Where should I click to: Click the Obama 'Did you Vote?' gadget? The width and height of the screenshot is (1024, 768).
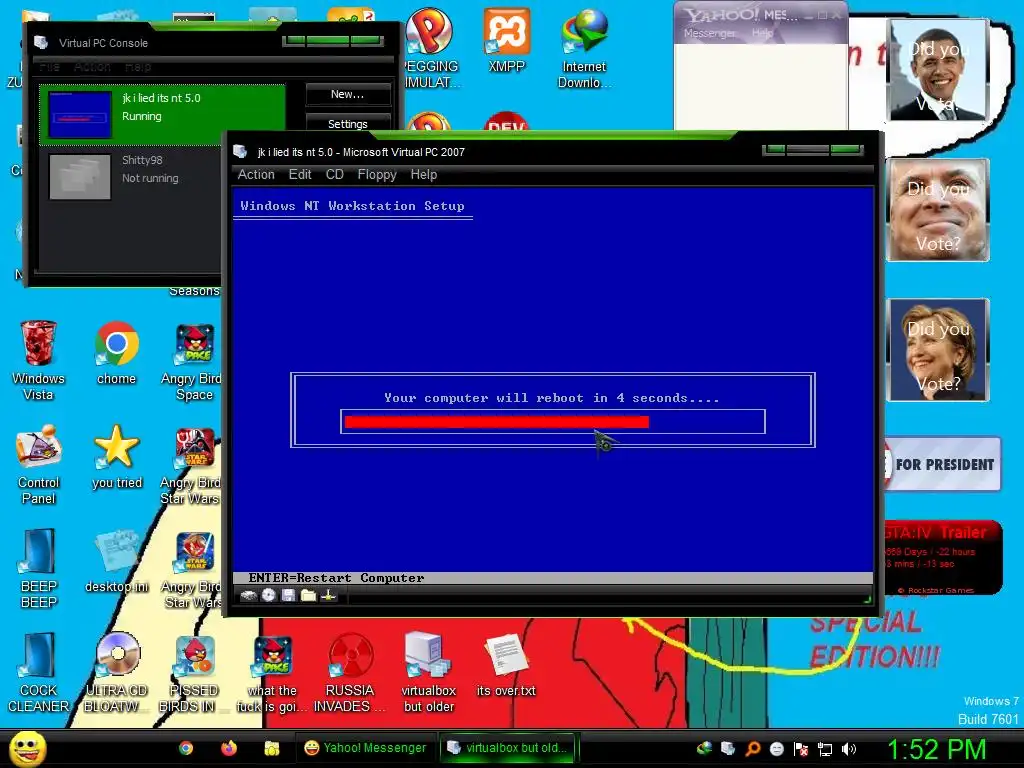pos(938,70)
